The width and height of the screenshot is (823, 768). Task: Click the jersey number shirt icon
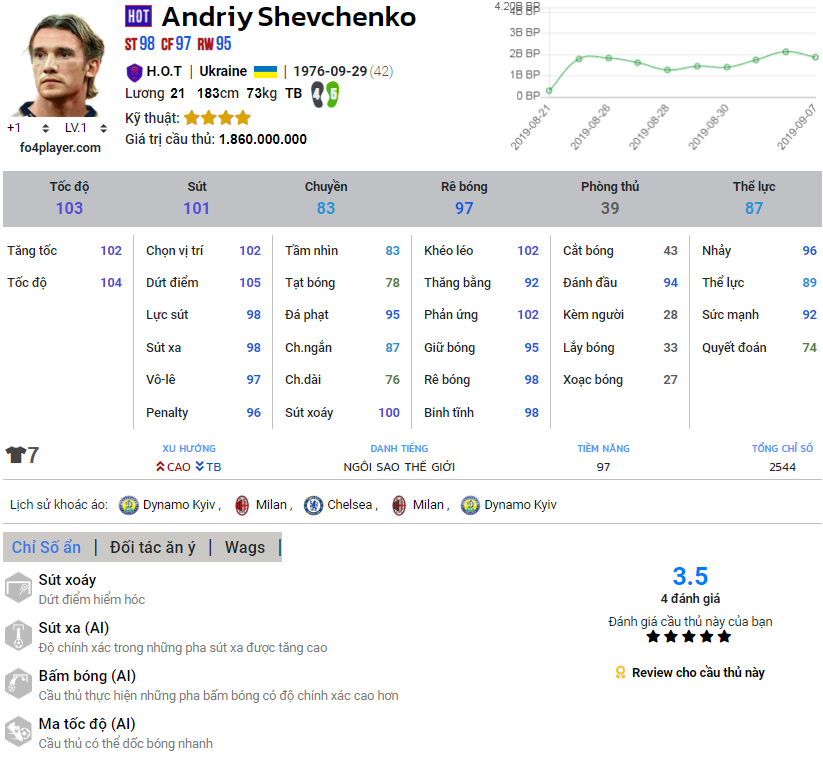click(16, 455)
